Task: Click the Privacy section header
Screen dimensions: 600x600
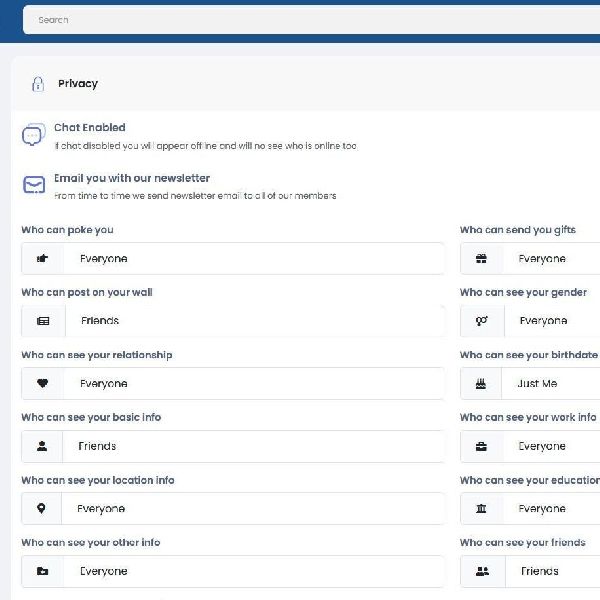Action: point(78,84)
